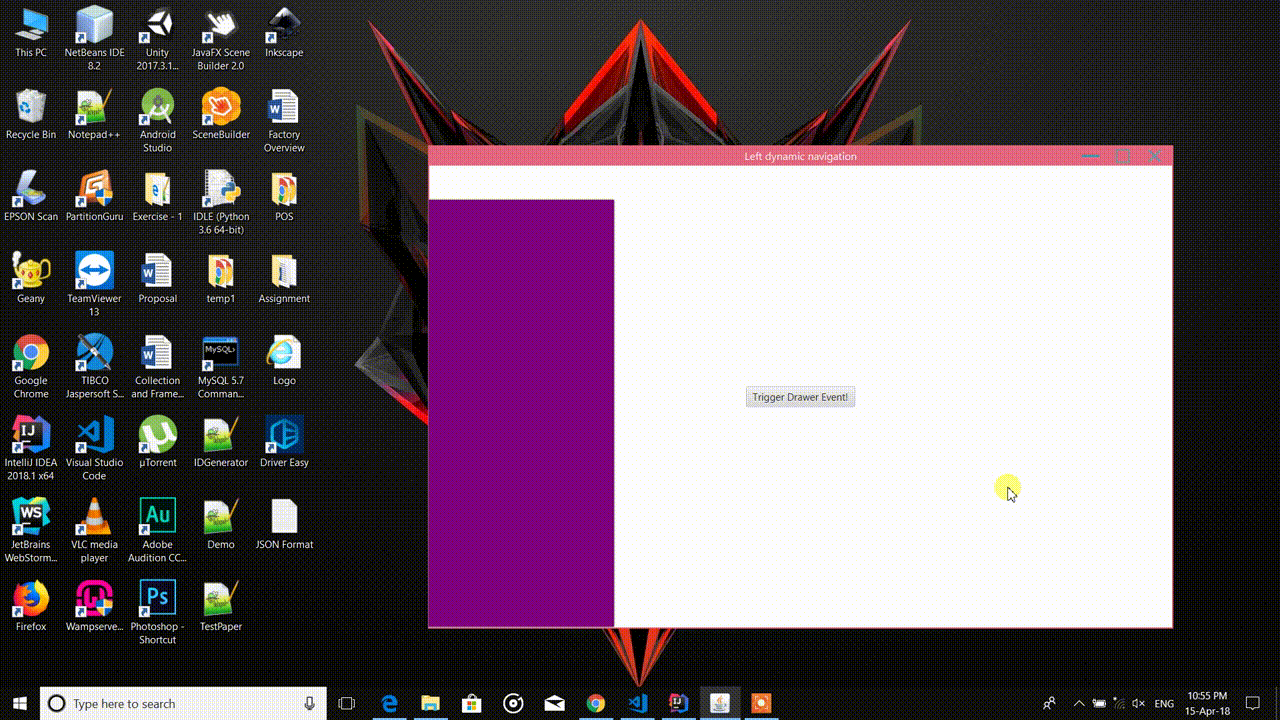Check battery status from the system tray
The width and height of the screenshot is (1280, 720).
[1099, 704]
